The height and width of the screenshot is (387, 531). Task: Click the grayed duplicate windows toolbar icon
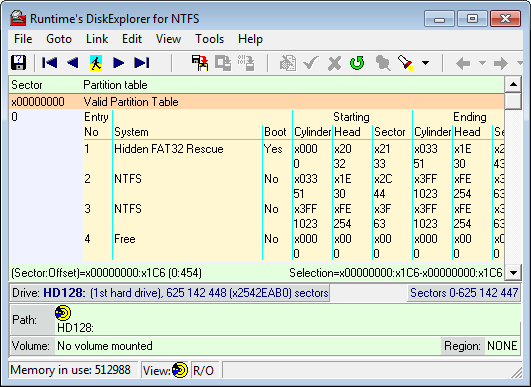pyautogui.click(x=223, y=63)
